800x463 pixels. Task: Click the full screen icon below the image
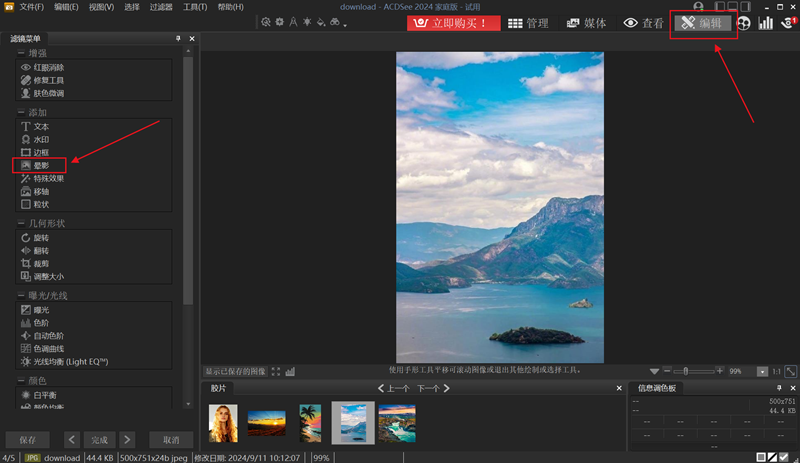276,371
